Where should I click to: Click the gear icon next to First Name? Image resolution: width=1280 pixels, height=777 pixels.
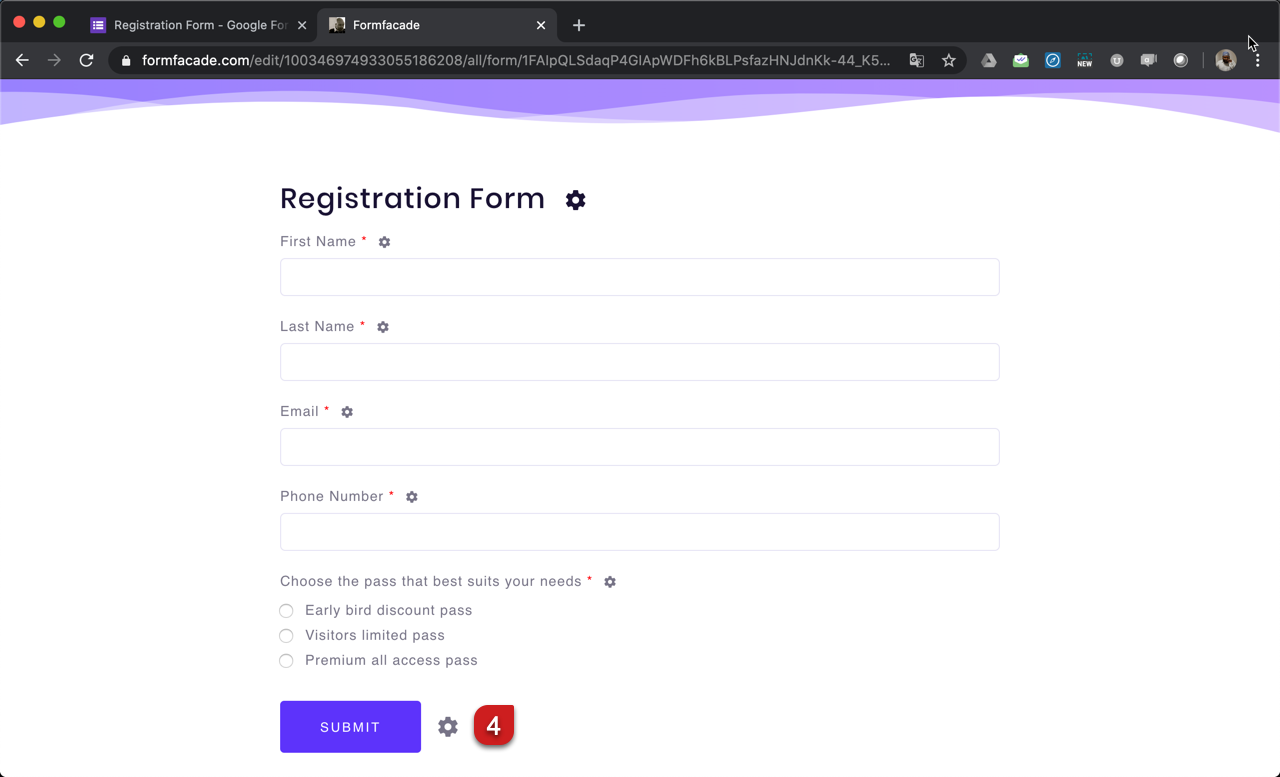coord(384,242)
